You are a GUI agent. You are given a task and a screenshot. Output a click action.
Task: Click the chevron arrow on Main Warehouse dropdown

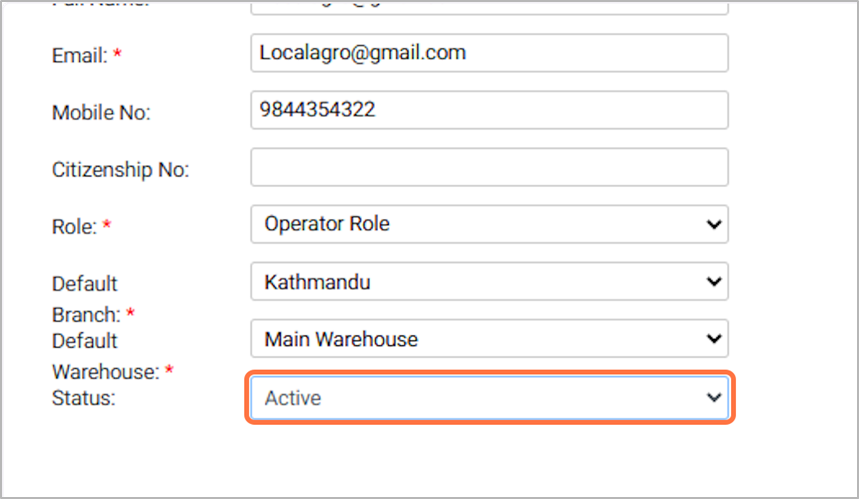coord(713,339)
